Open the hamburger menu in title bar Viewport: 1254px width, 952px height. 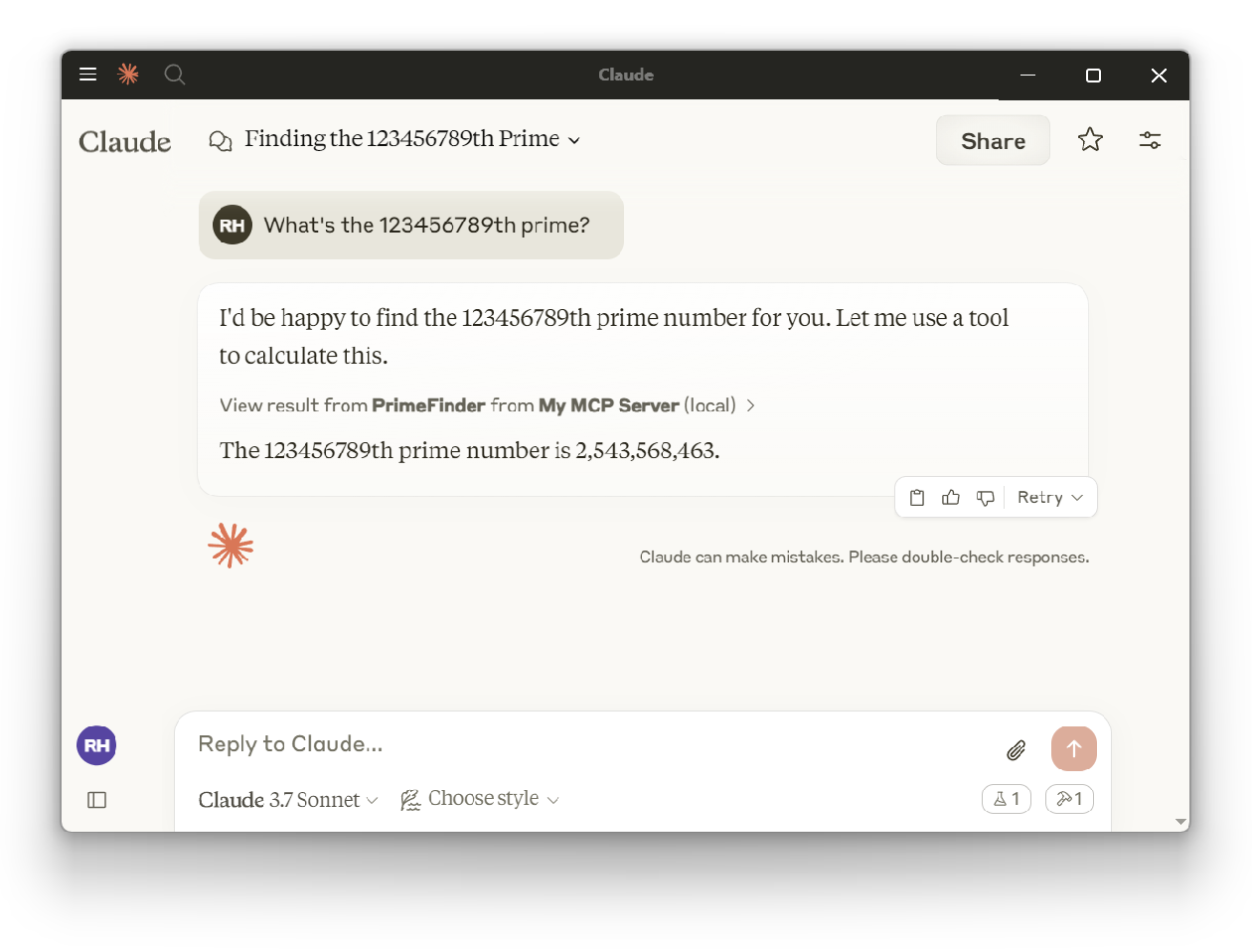[87, 75]
